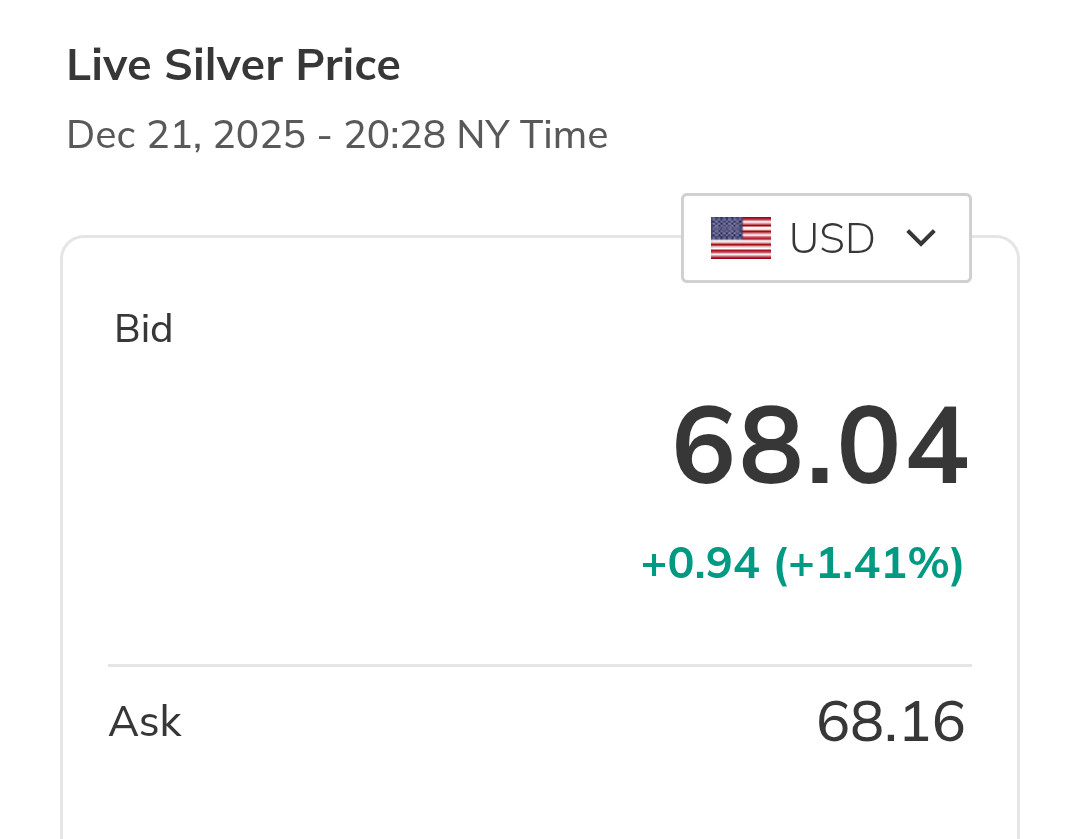The width and height of the screenshot is (1080, 839).
Task: Click the green plus sign before 0.94
Action: point(653,565)
